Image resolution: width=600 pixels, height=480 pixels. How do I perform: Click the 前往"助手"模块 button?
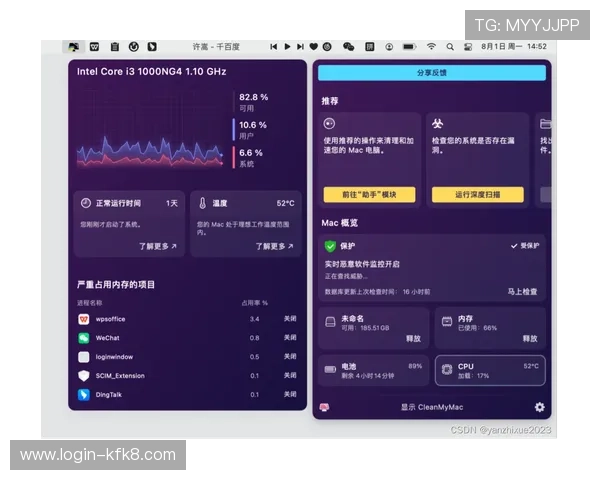click(369, 194)
